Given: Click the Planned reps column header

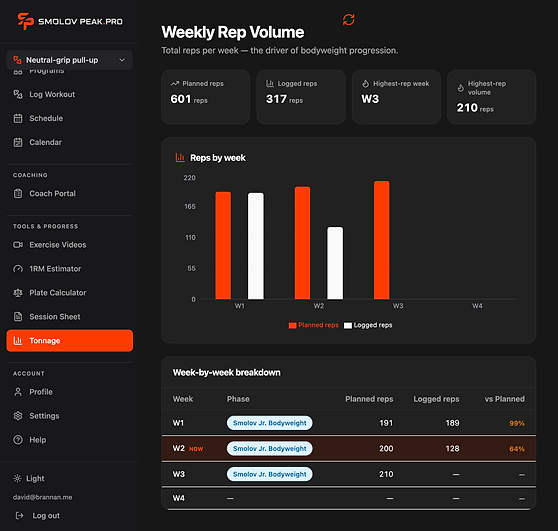Looking at the screenshot, I should [369, 399].
